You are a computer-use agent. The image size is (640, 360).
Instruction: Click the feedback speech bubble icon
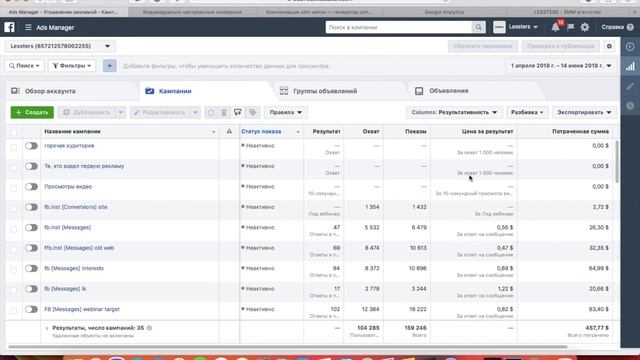point(238,112)
